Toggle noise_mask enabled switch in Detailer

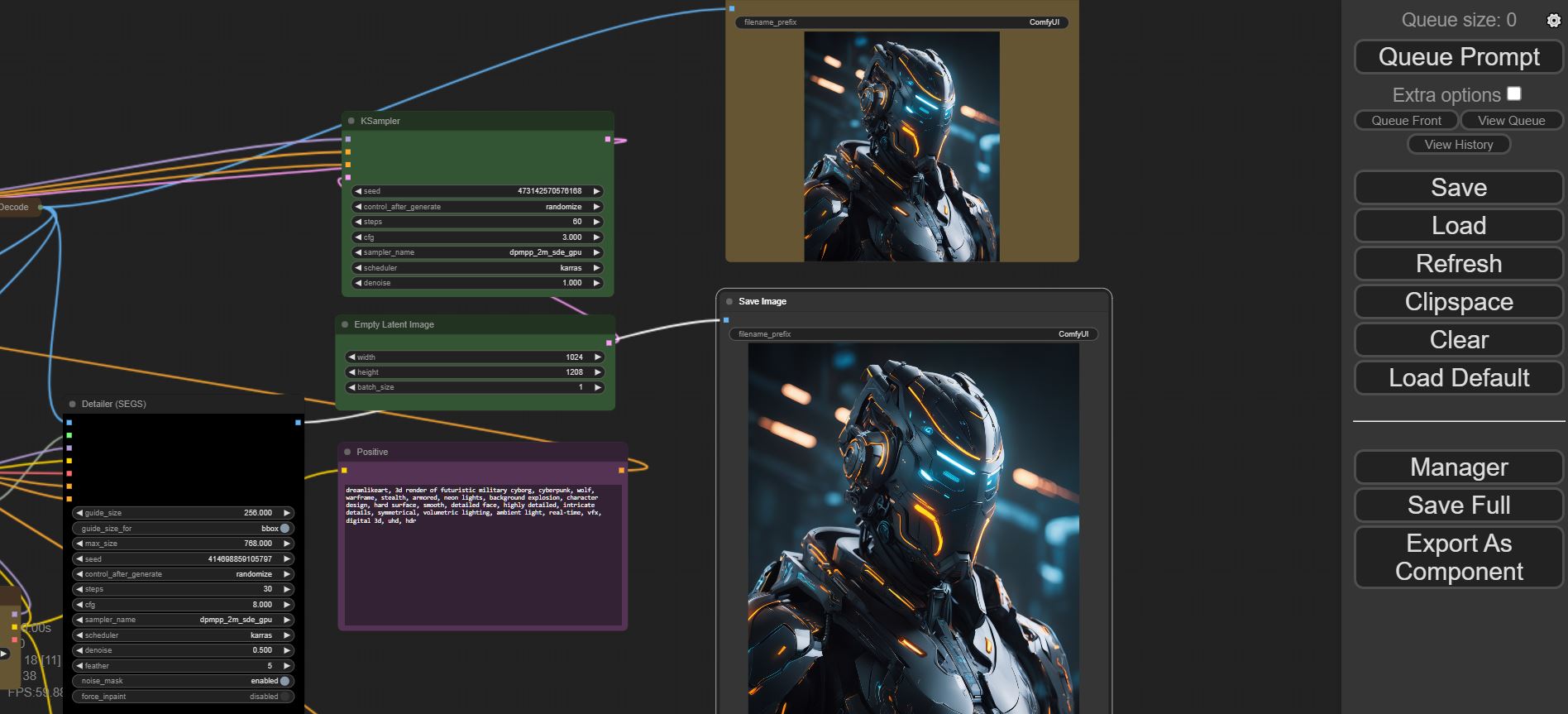284,681
